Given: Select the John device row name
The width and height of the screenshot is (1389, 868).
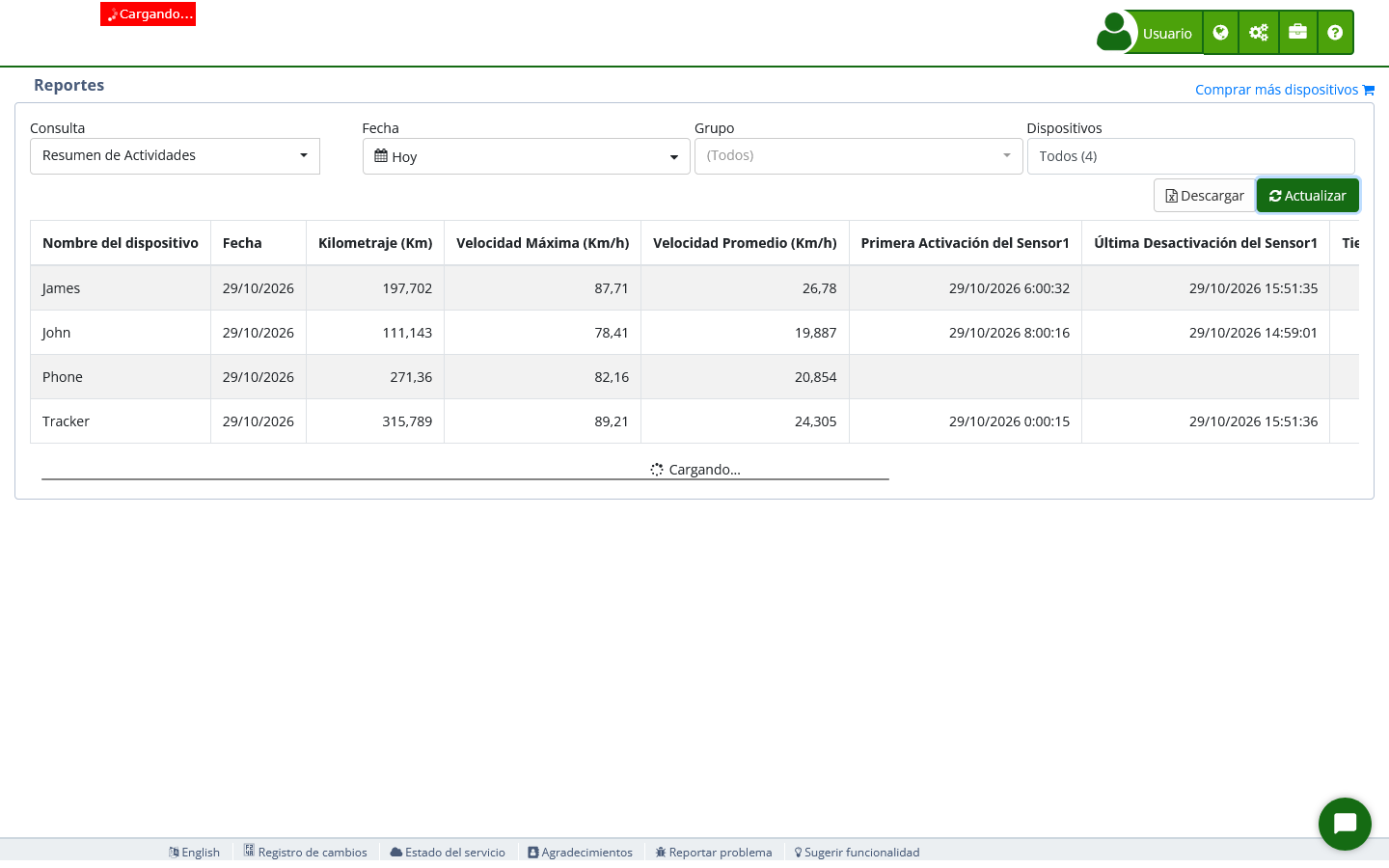Looking at the screenshot, I should coord(56,333).
